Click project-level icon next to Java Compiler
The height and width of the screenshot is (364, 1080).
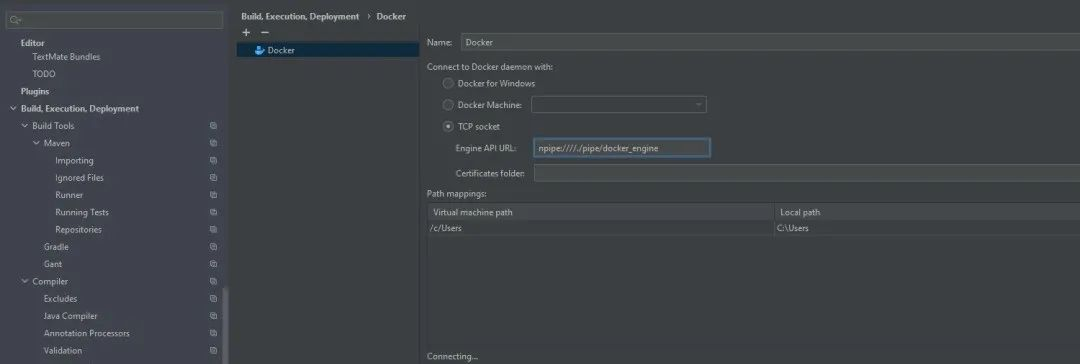214,316
